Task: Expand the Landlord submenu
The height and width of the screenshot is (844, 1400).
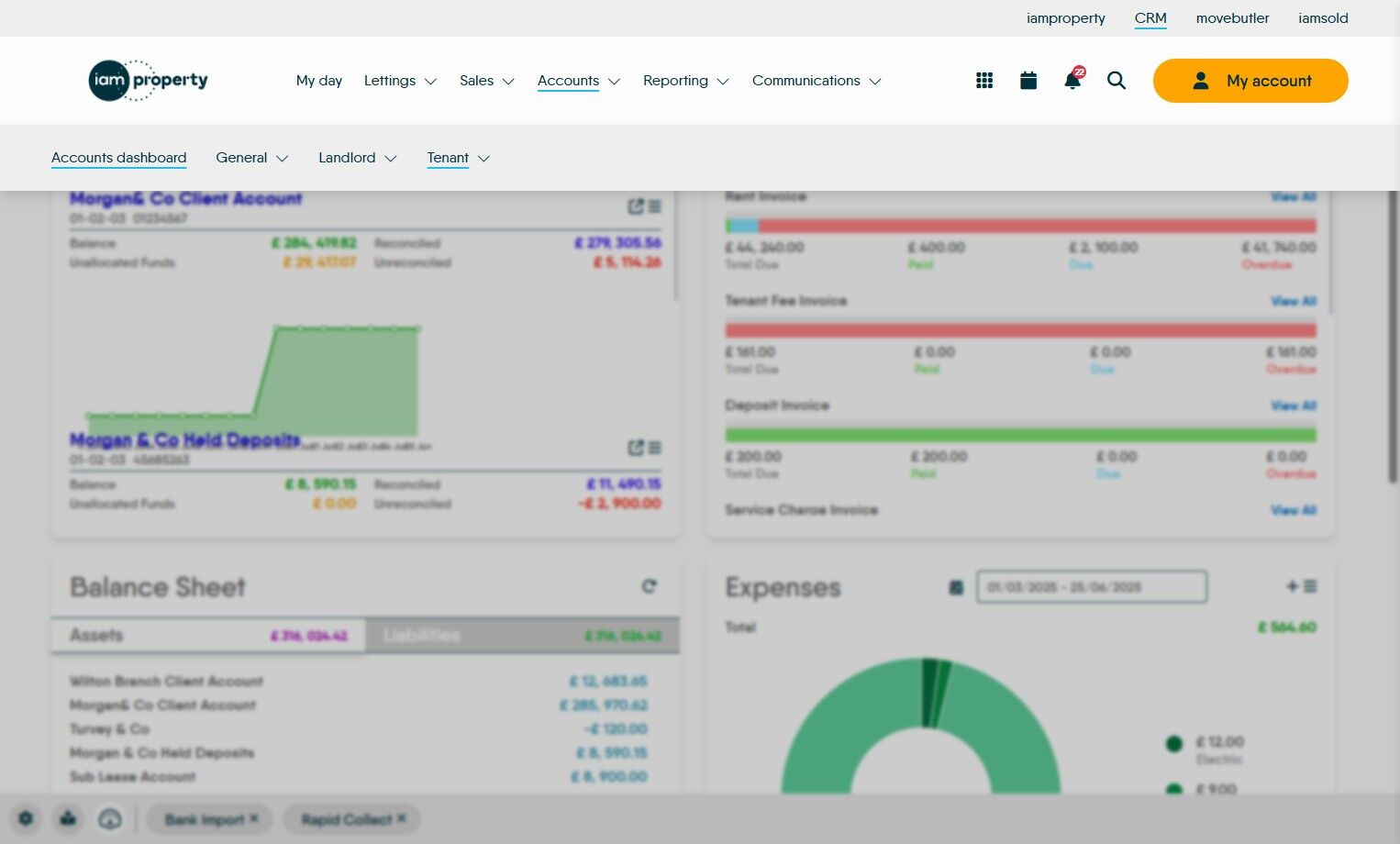Action: [x=358, y=158]
